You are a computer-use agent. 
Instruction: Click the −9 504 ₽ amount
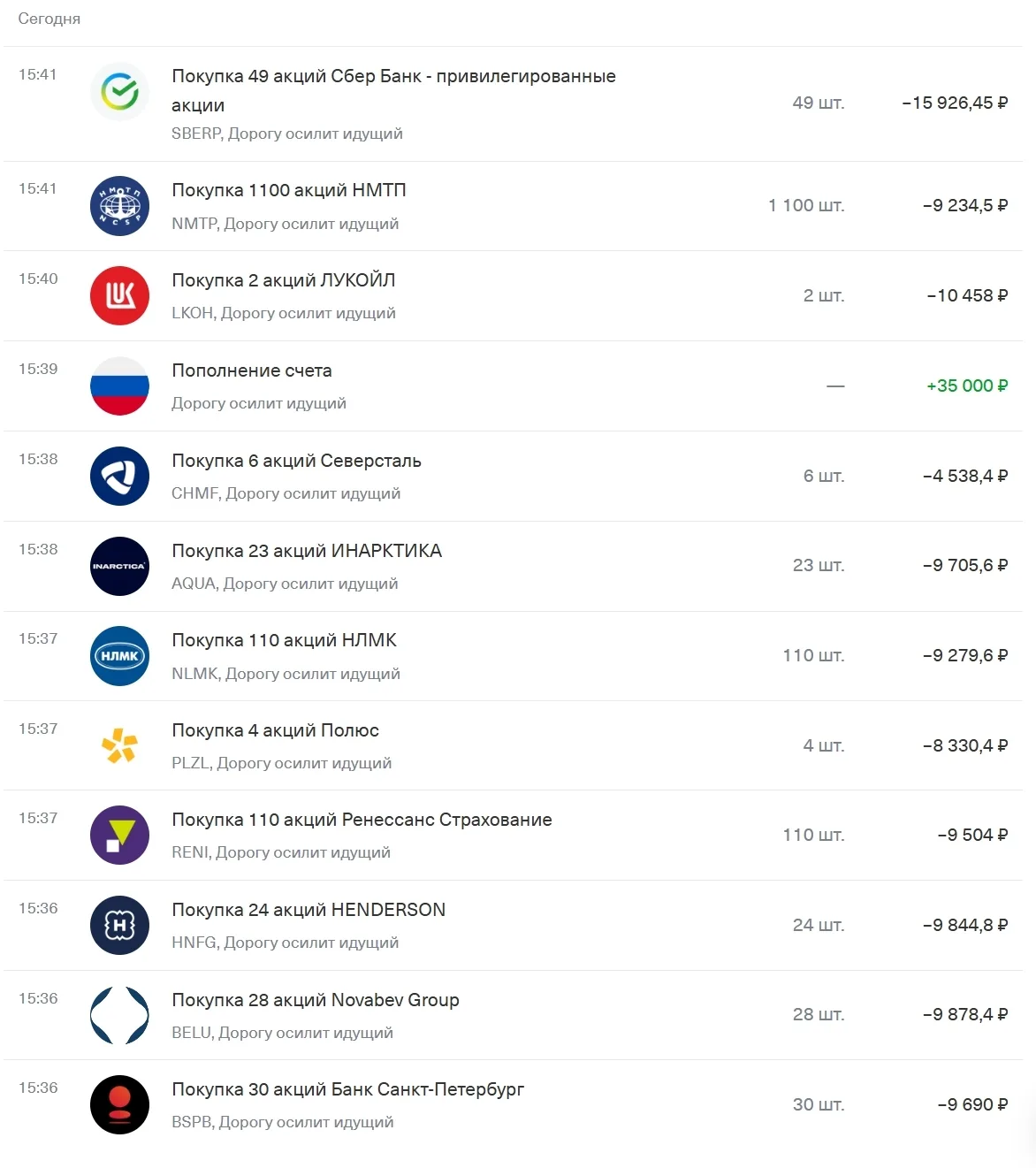point(972,836)
